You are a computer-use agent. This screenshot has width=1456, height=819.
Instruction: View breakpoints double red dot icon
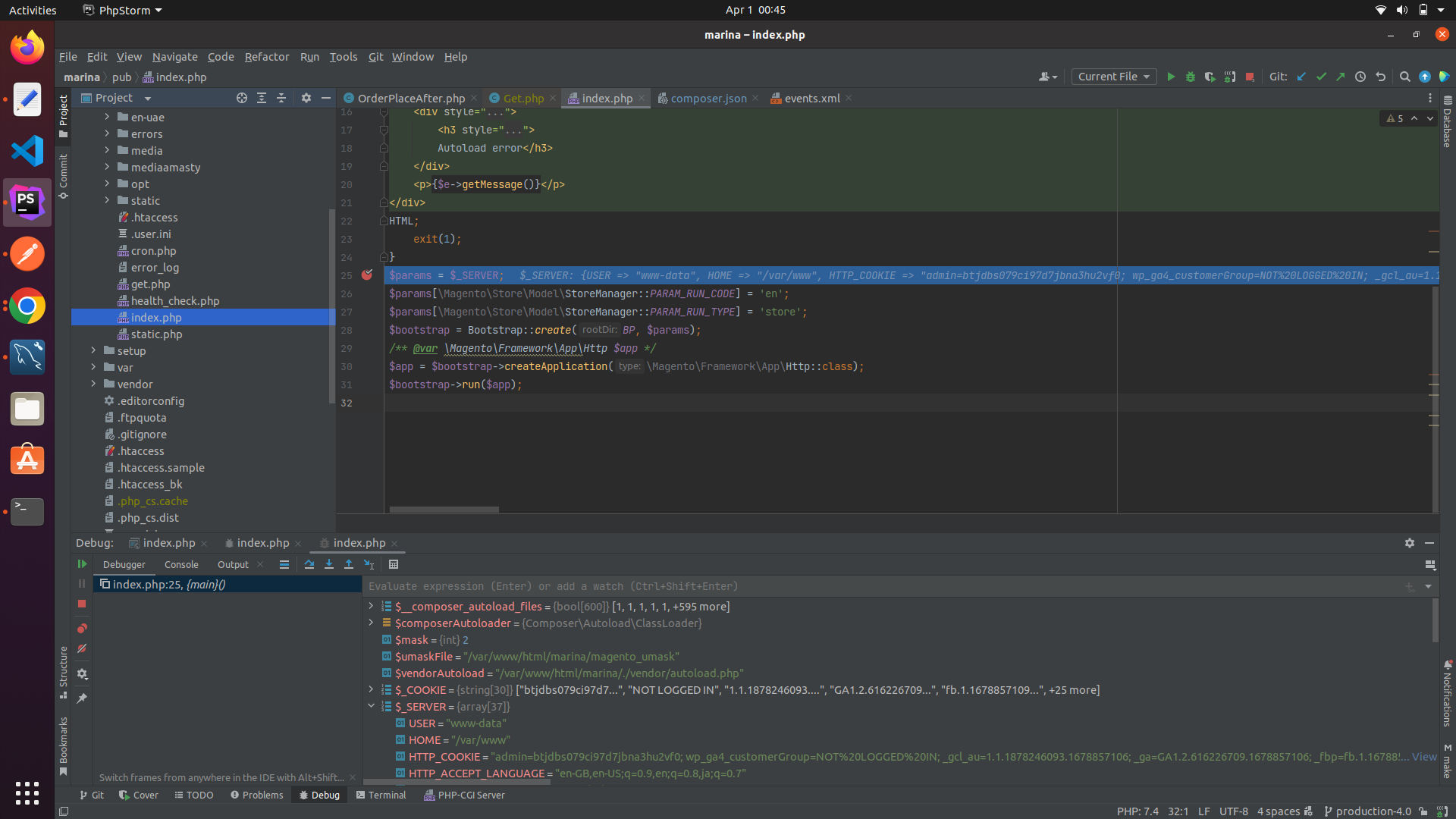point(82,629)
